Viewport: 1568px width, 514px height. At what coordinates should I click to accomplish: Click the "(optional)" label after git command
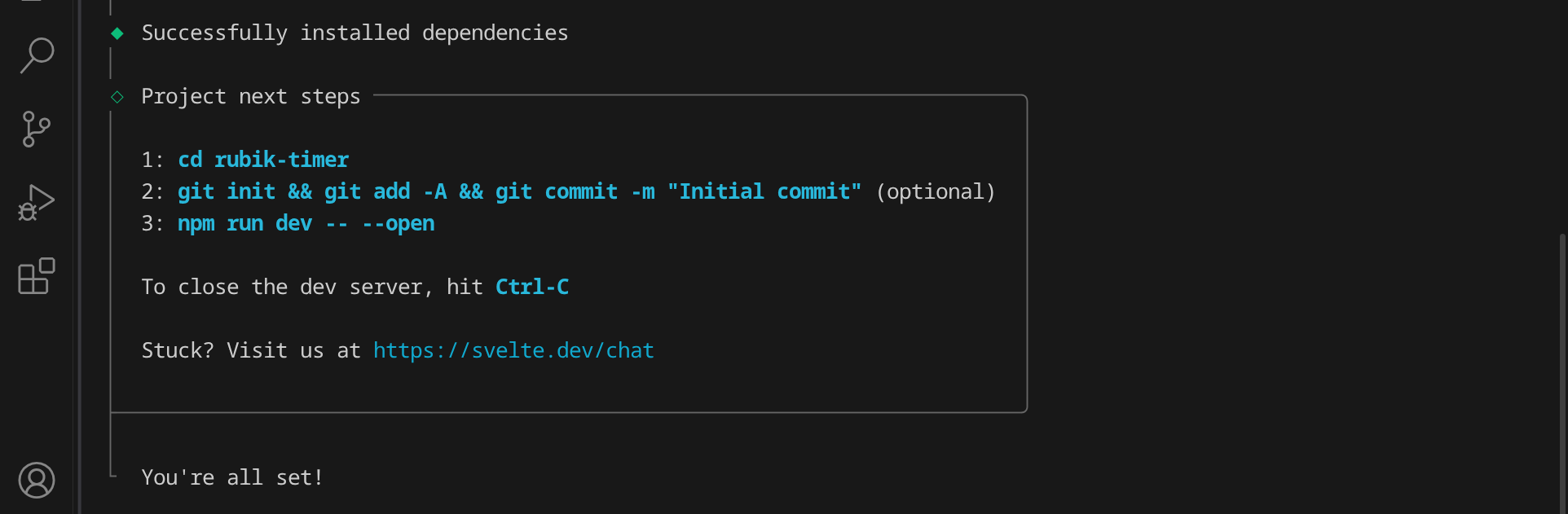point(936,191)
